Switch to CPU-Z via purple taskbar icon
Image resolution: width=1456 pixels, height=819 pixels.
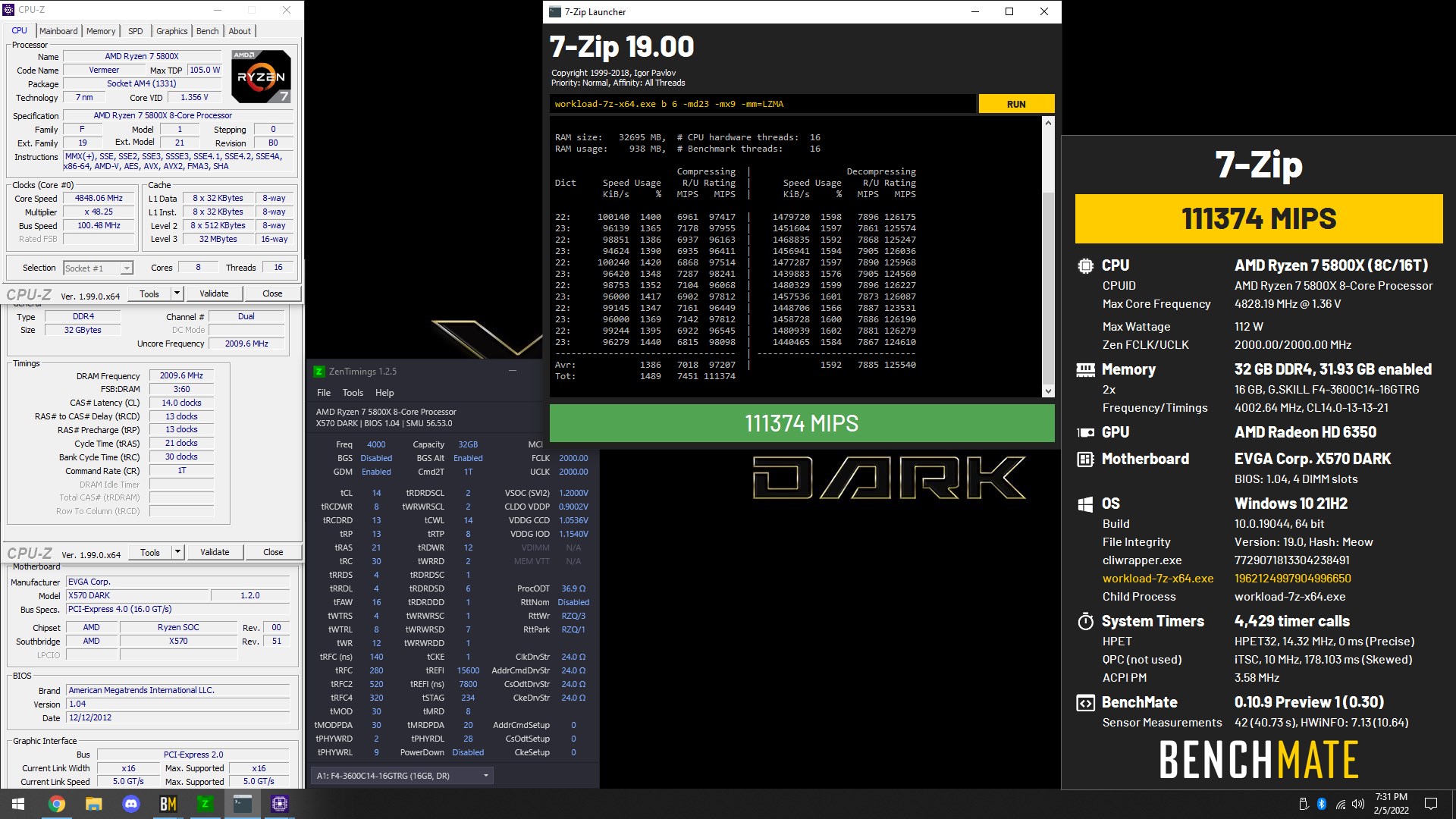click(x=280, y=804)
